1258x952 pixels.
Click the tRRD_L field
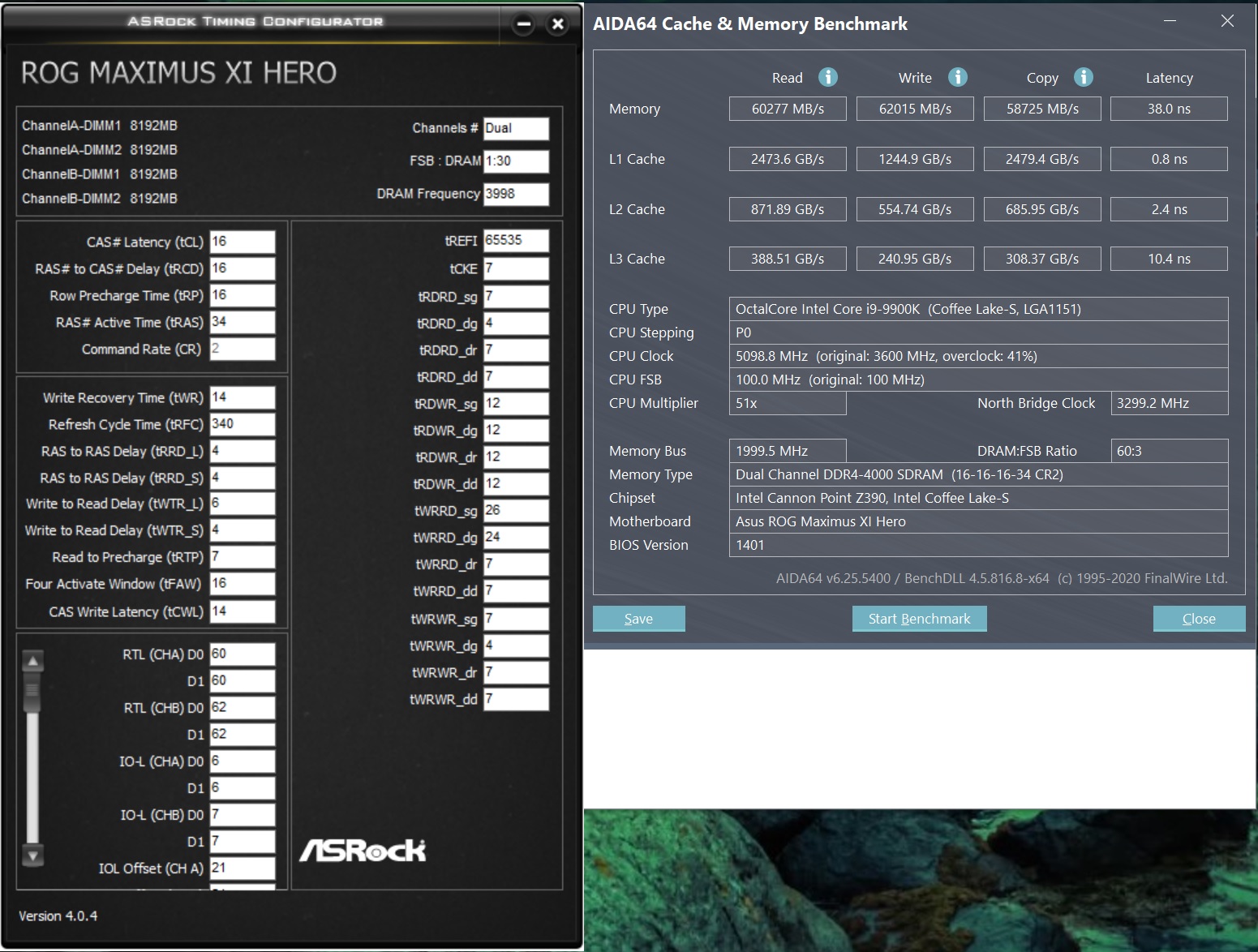point(243,451)
